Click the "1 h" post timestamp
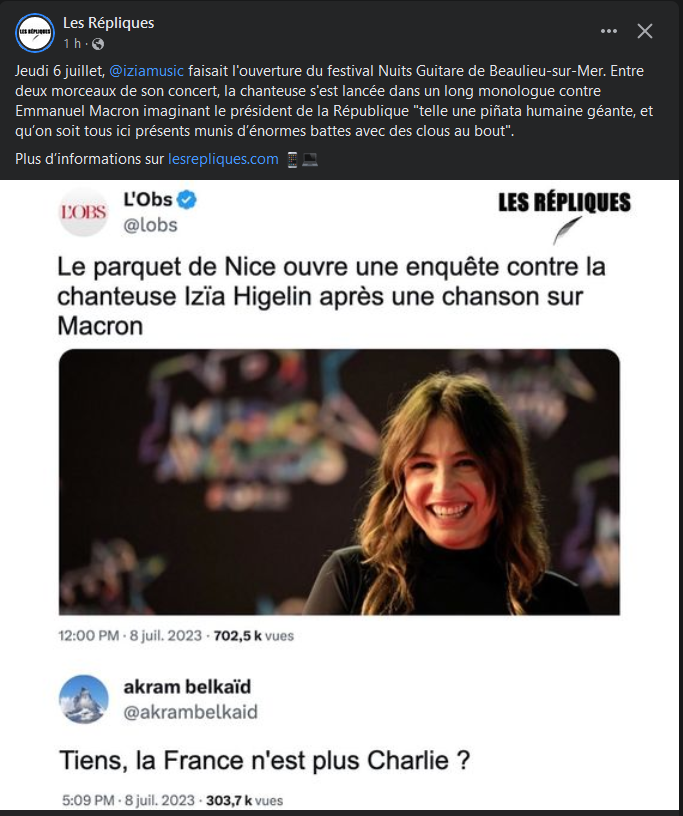 (72, 44)
